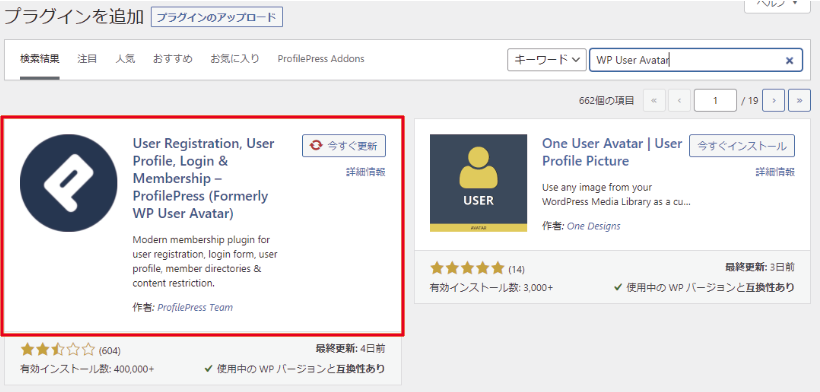Screen dimensions: 820x392
Task: Click the refresh icon on the 今すぐ更新 button
Action: (316, 146)
